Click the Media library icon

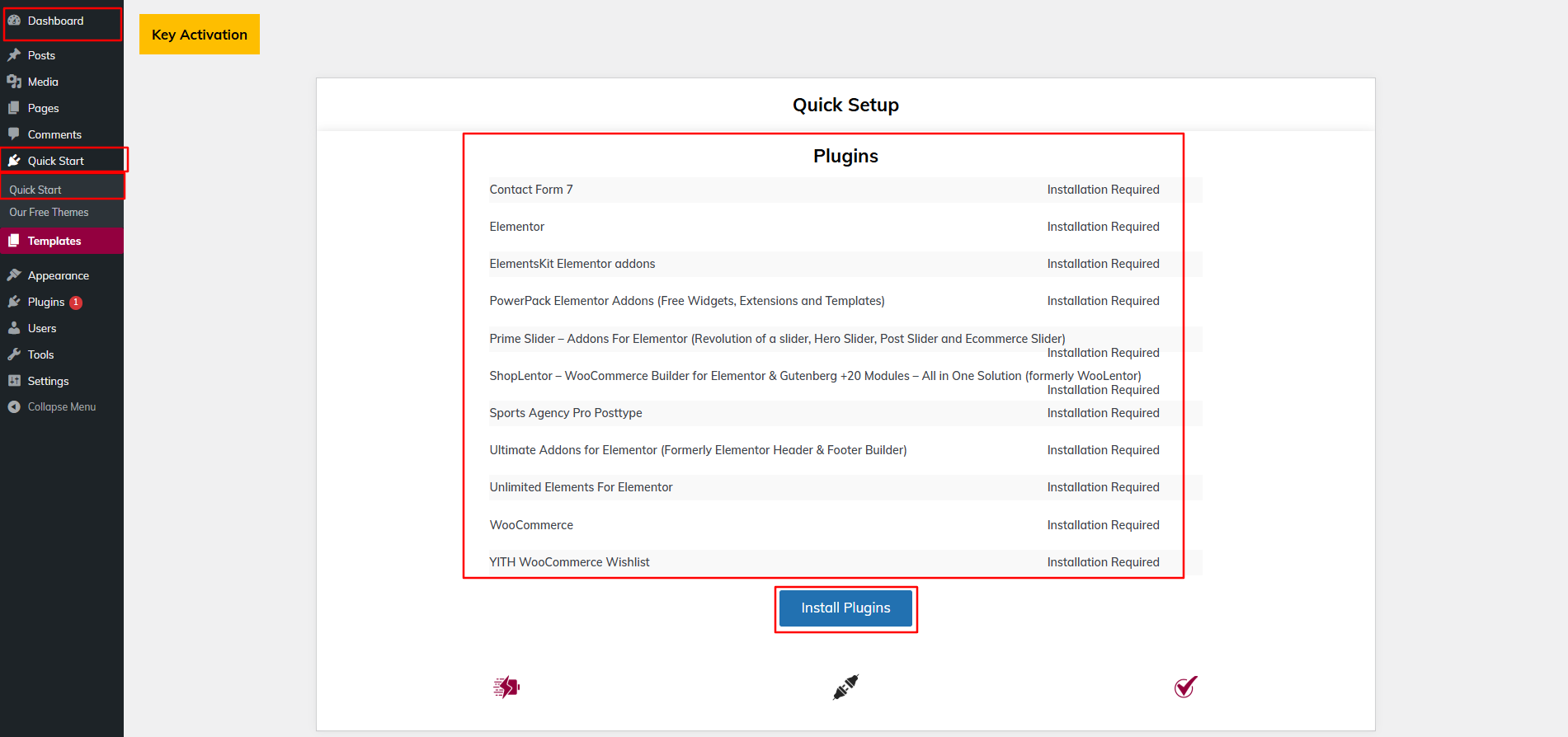pyautogui.click(x=14, y=82)
